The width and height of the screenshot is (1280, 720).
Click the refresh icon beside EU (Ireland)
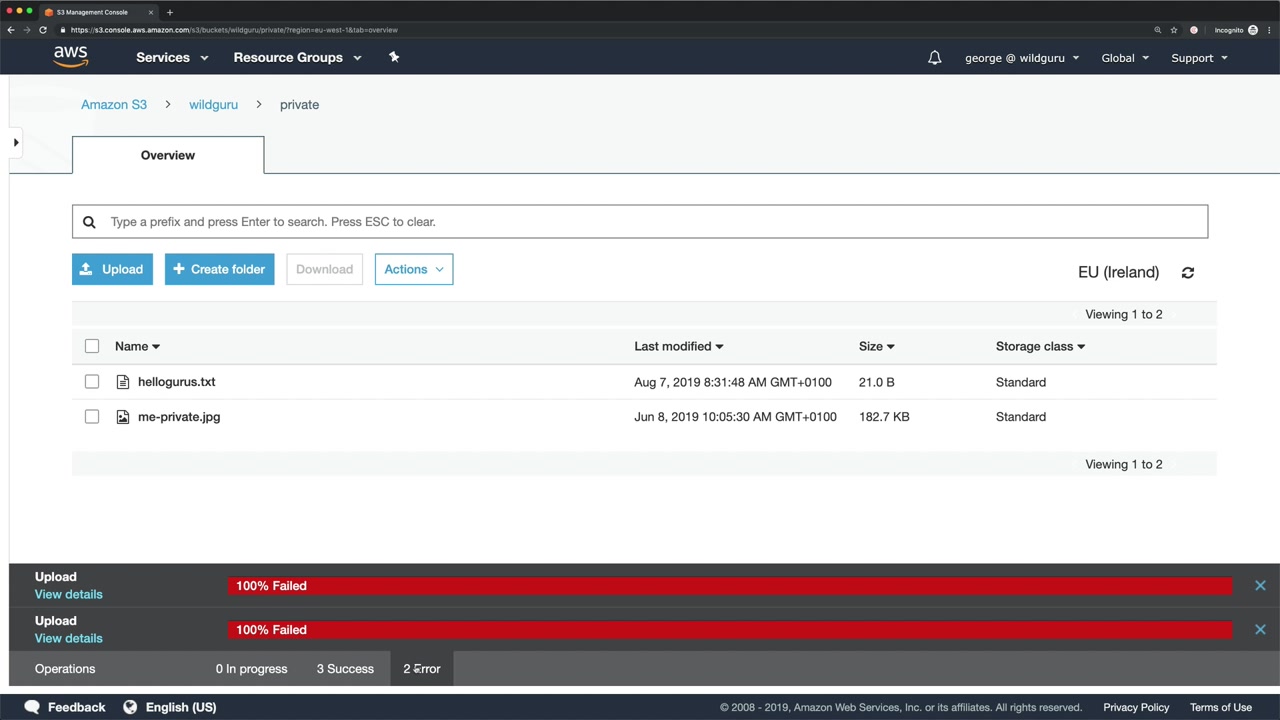tap(1188, 272)
